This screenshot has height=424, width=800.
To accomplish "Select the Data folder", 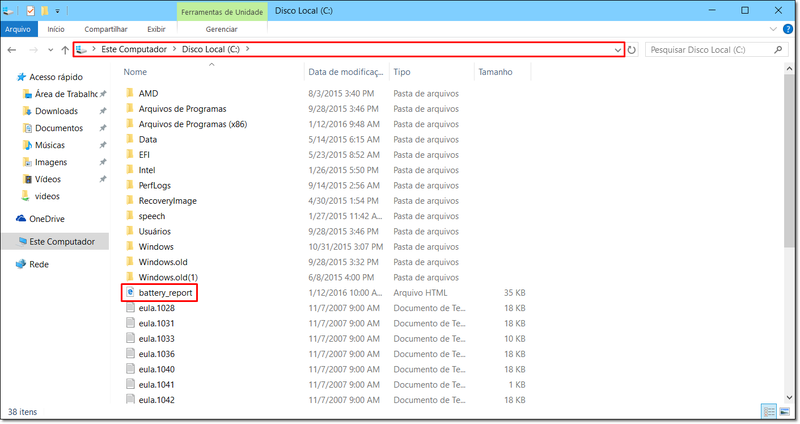I will (147, 139).
